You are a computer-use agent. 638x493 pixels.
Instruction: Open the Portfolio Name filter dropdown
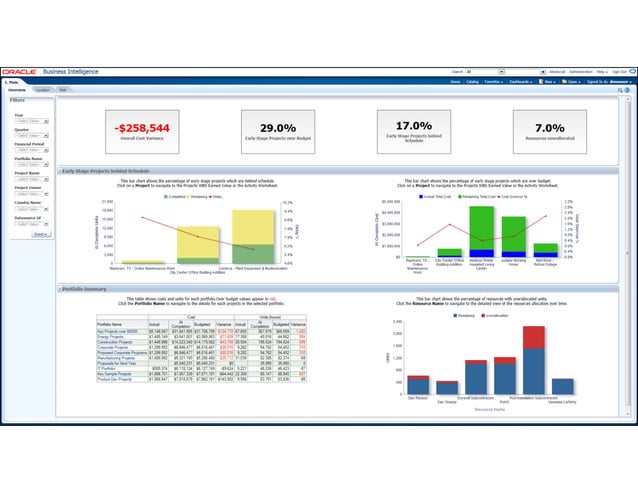click(x=32, y=164)
